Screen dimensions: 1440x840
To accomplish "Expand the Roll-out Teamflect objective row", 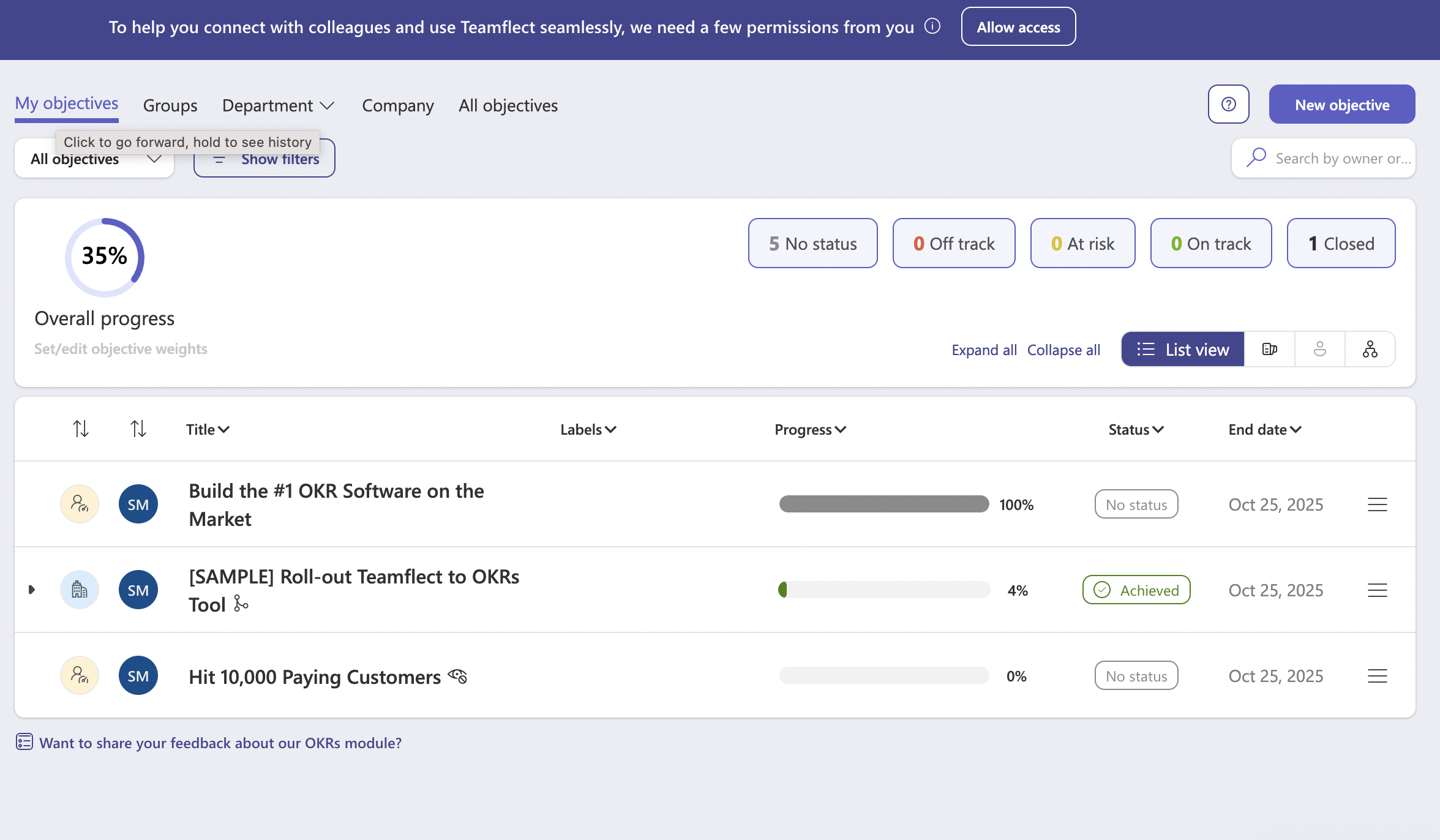I will (x=32, y=590).
